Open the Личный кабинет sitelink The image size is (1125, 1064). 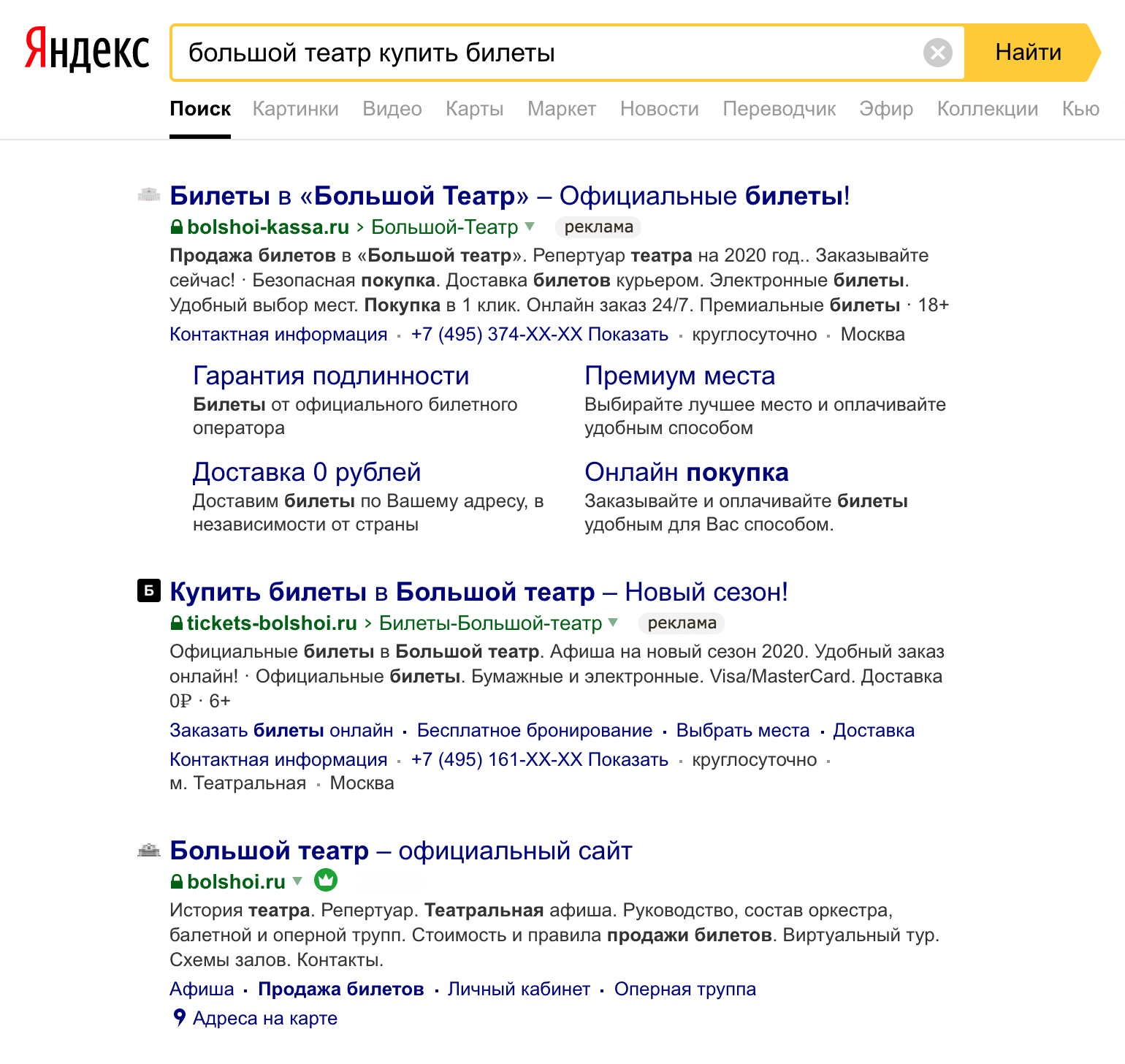click(x=519, y=989)
